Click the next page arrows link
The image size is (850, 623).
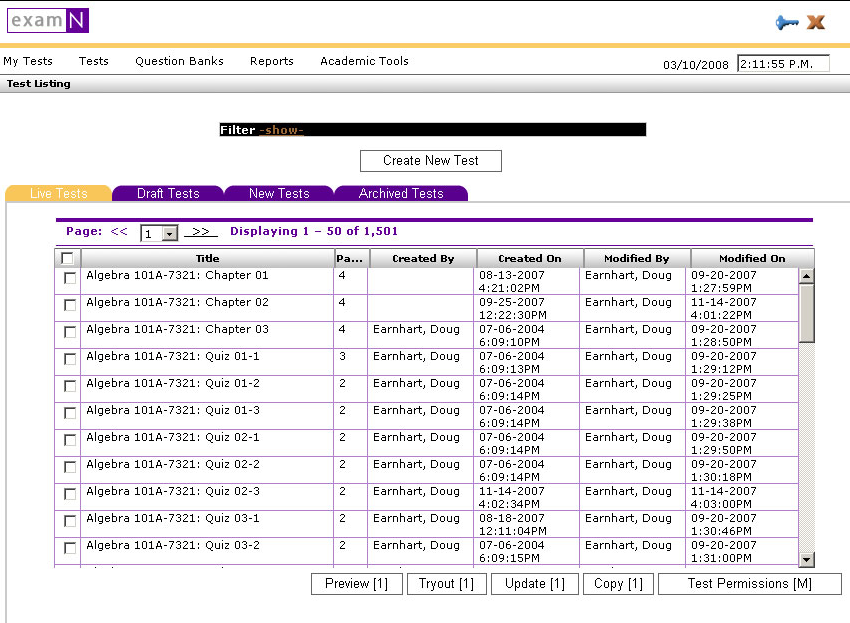tap(200, 231)
